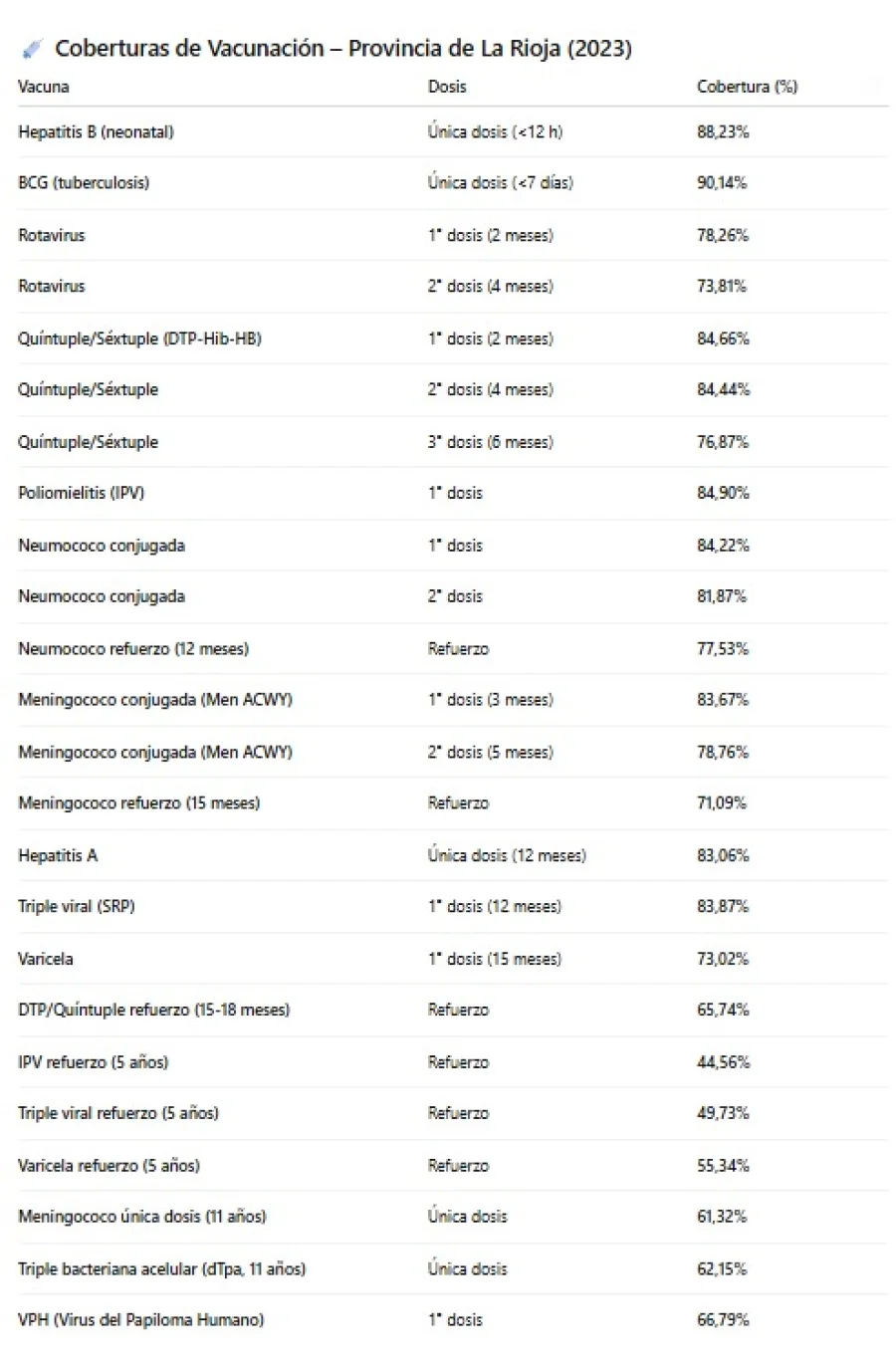Click the 44,56% IPV refuerzo value

723,1062
